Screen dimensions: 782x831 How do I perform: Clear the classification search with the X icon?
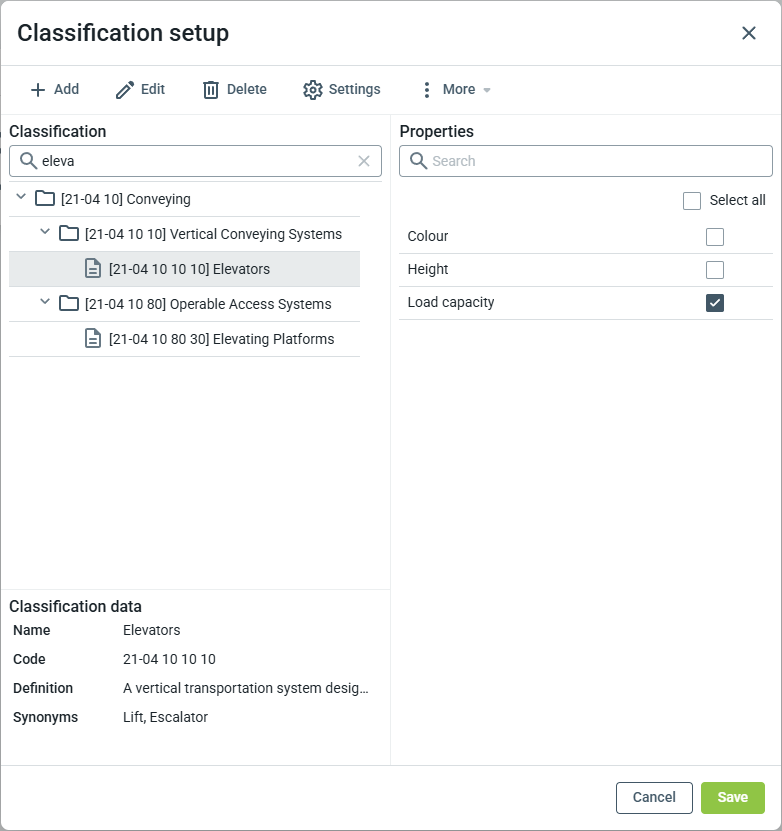coord(364,161)
